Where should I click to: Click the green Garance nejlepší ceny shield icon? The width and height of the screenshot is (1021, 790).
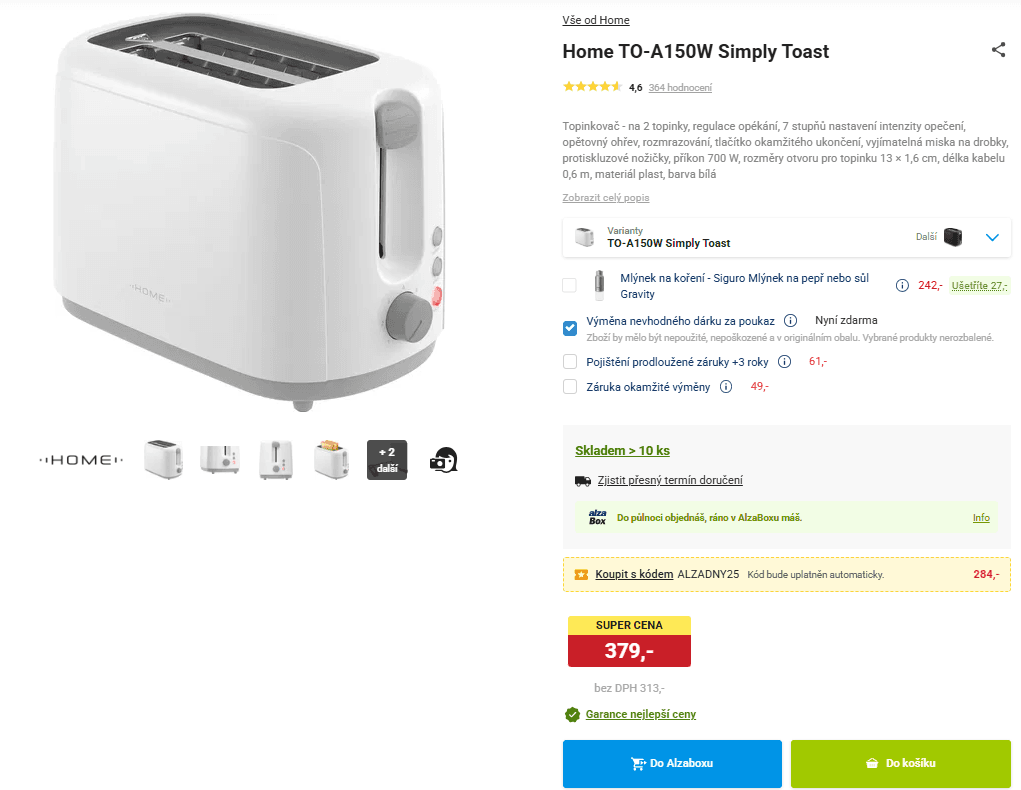click(572, 714)
